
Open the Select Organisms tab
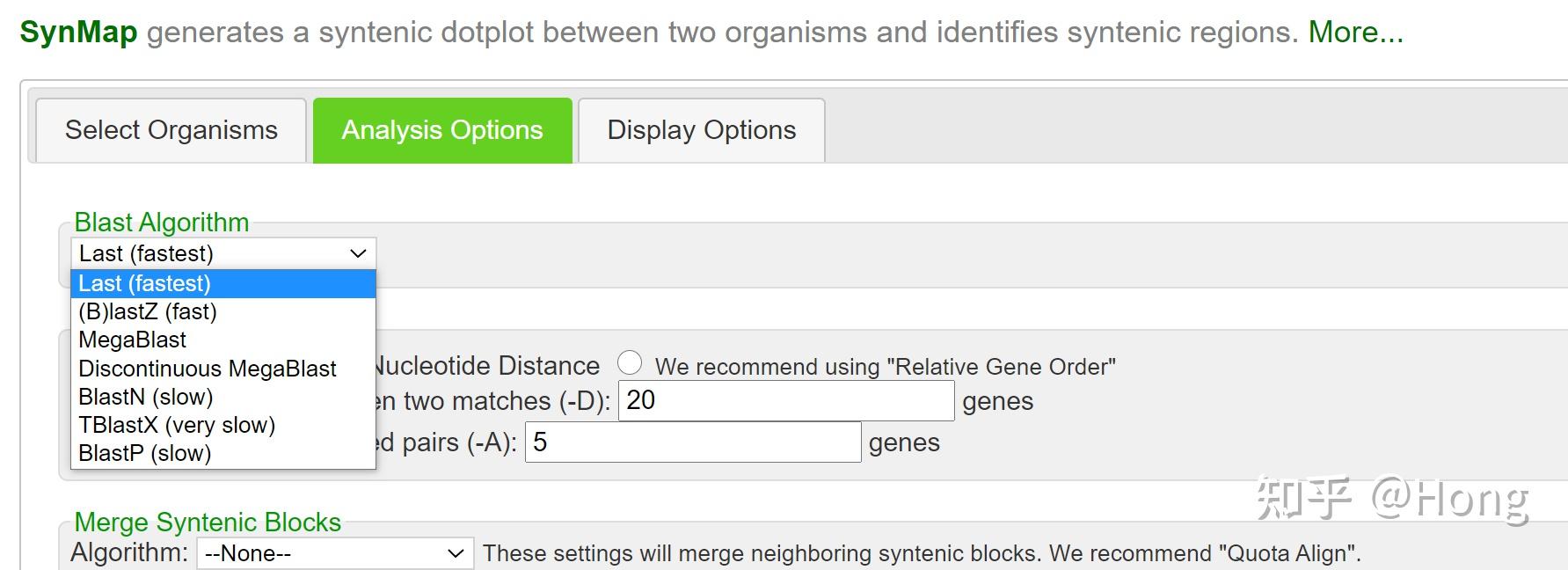pyautogui.click(x=171, y=130)
